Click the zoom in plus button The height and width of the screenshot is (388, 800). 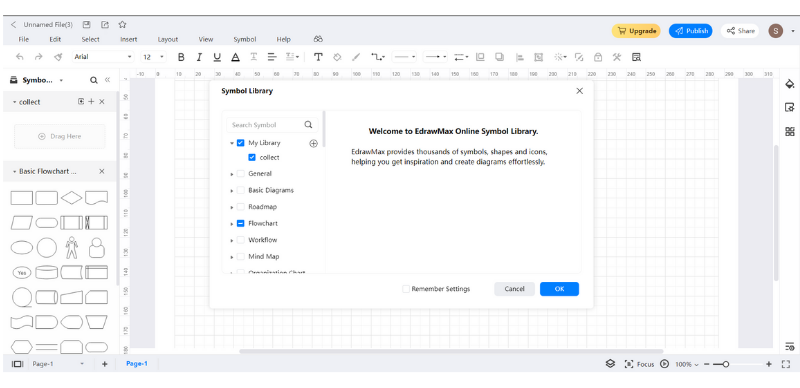coord(769,364)
